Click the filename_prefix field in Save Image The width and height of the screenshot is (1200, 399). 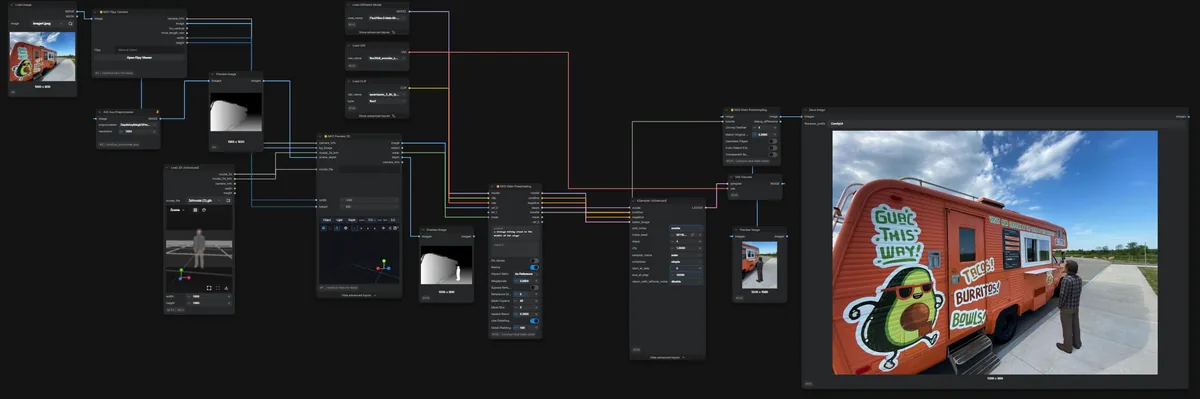tap(996, 123)
